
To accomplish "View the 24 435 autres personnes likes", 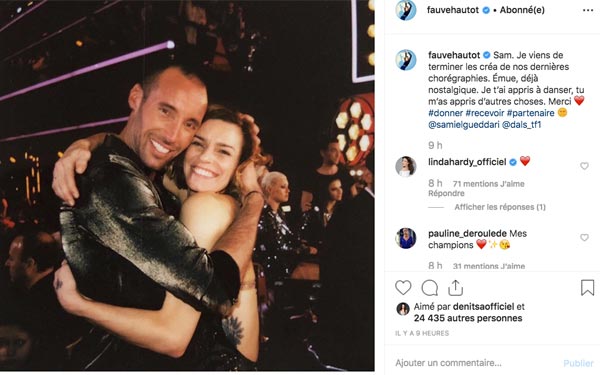I will (468, 318).
